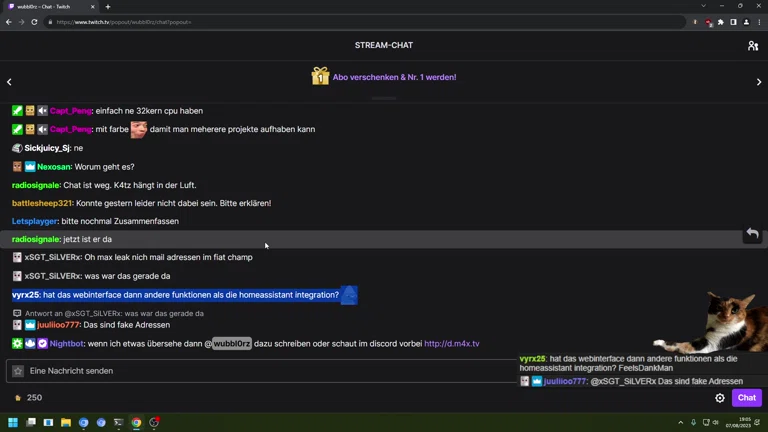Screen dimensions: 768x432
Task: Click Nexosan's crown badge
Action: tap(30, 167)
